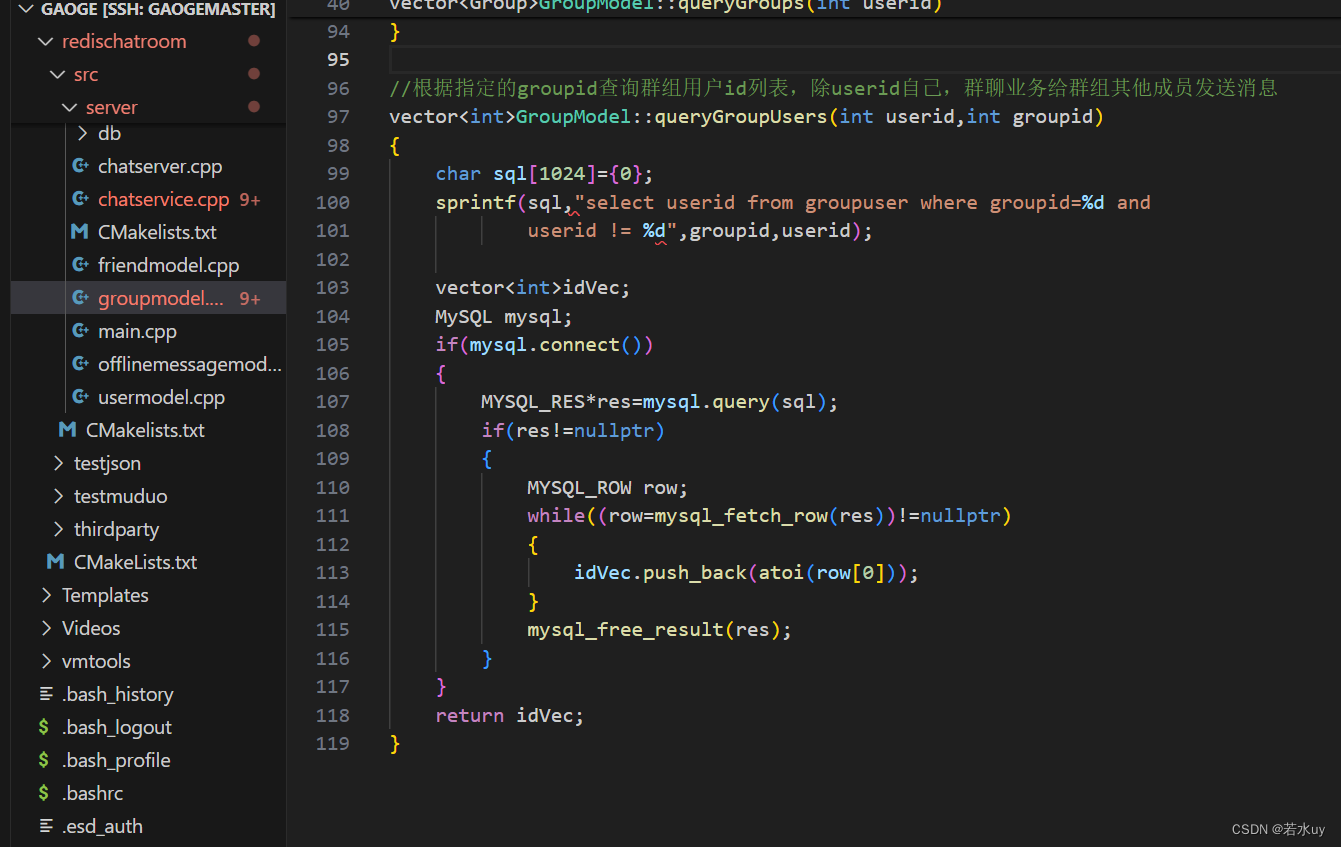Screen dimensions: 1341x847
Task: Collapse the GAOGE SSH root folder chevron
Action: (26, 9)
